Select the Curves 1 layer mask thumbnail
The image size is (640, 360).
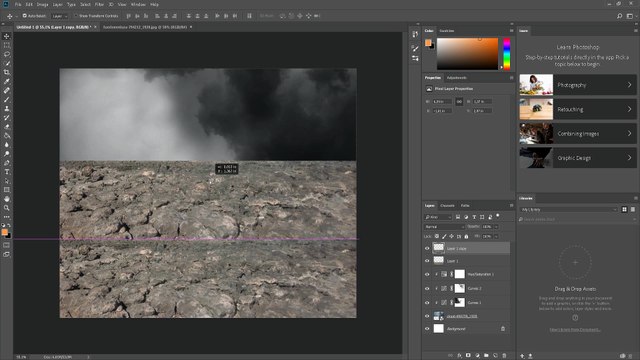coord(460,302)
